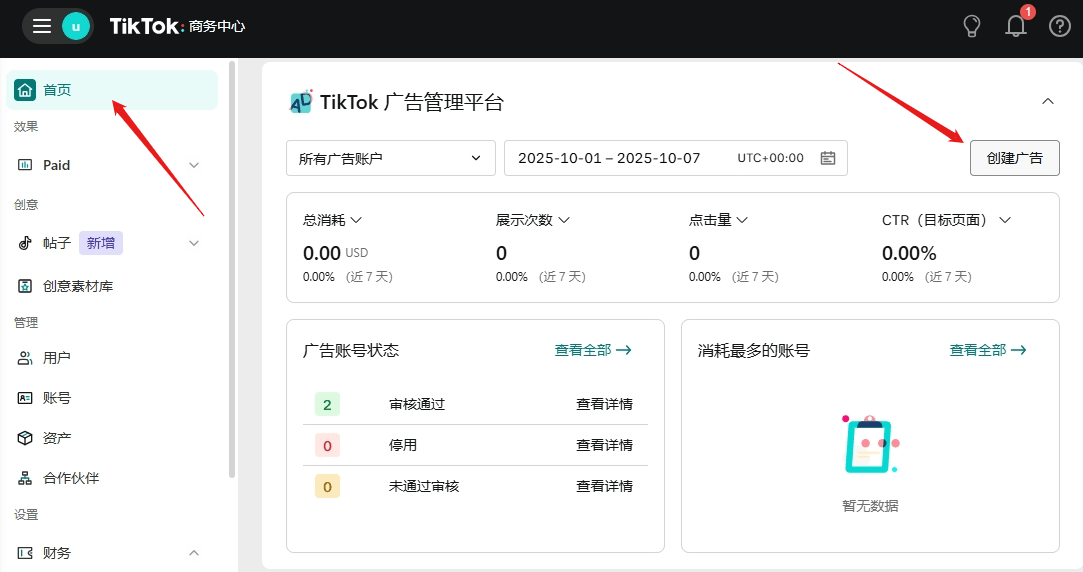Image resolution: width=1083 pixels, height=572 pixels.
Task: Open the calendar icon in date range
Action: pyautogui.click(x=828, y=158)
